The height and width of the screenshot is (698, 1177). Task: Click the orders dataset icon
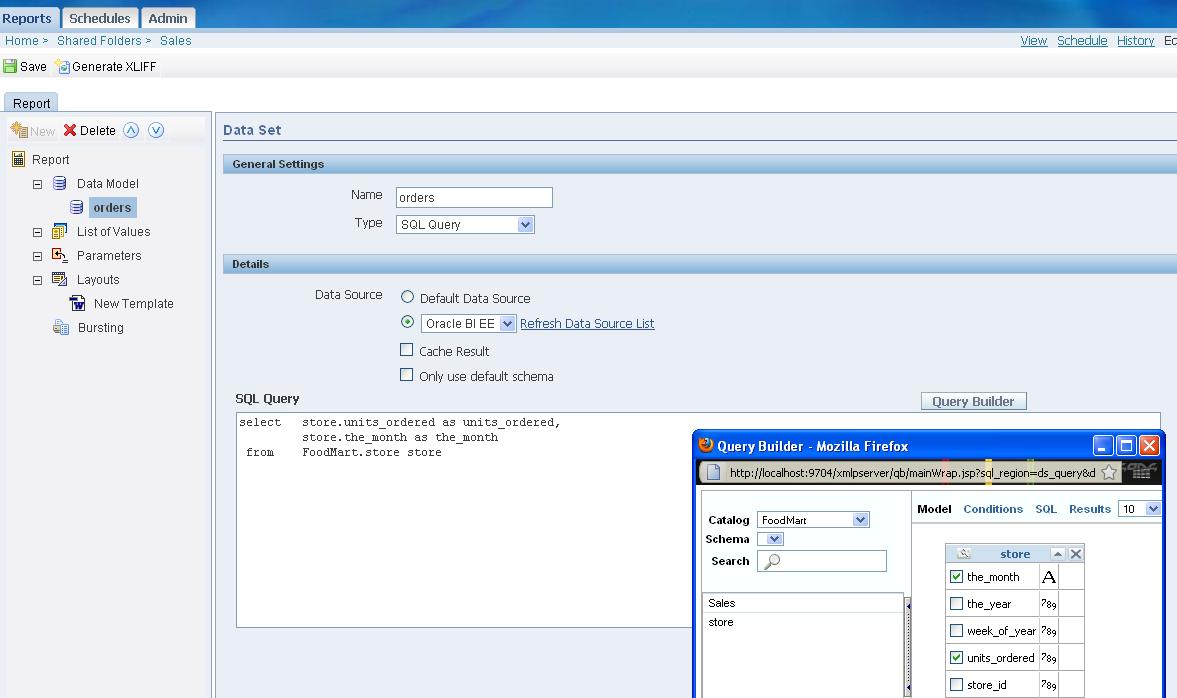click(x=77, y=207)
